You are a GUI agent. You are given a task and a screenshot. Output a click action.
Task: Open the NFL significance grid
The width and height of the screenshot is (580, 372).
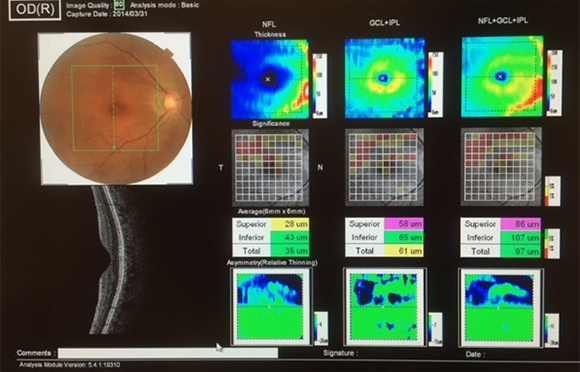point(270,167)
